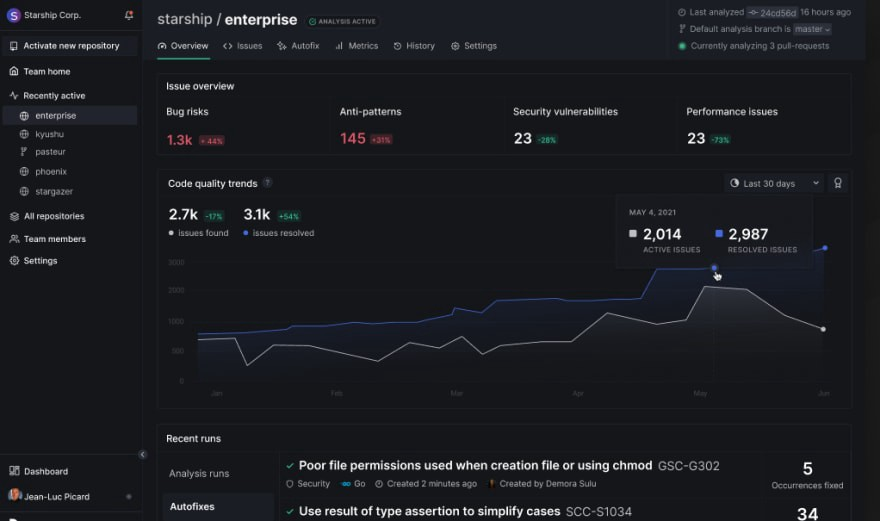Select the Analysis runs tab

click(x=199, y=473)
